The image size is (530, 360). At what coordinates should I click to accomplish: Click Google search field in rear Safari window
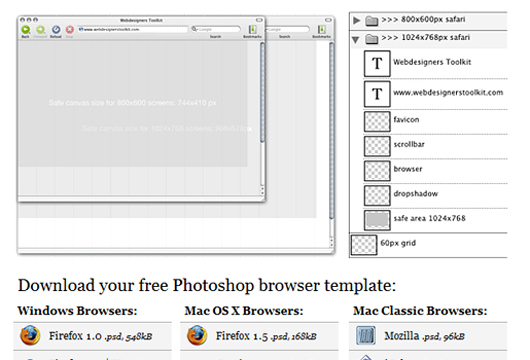[x=288, y=29]
